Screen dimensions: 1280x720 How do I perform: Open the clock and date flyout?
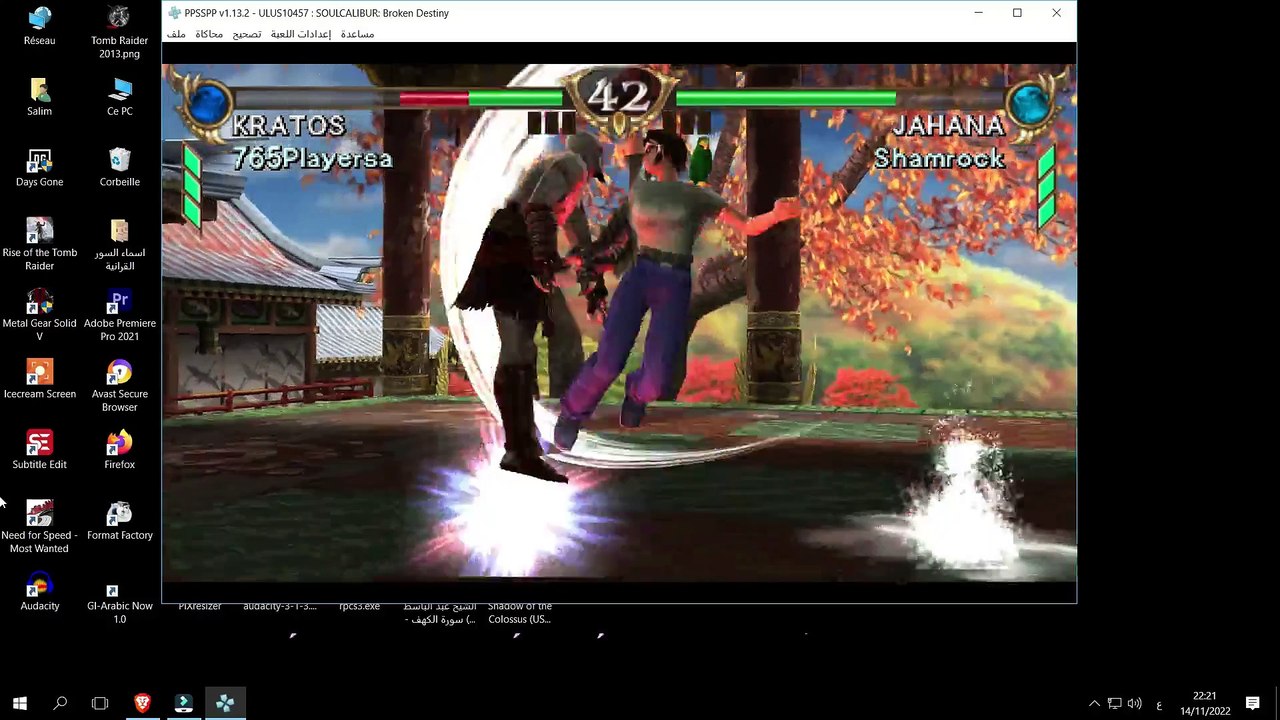click(1204, 704)
